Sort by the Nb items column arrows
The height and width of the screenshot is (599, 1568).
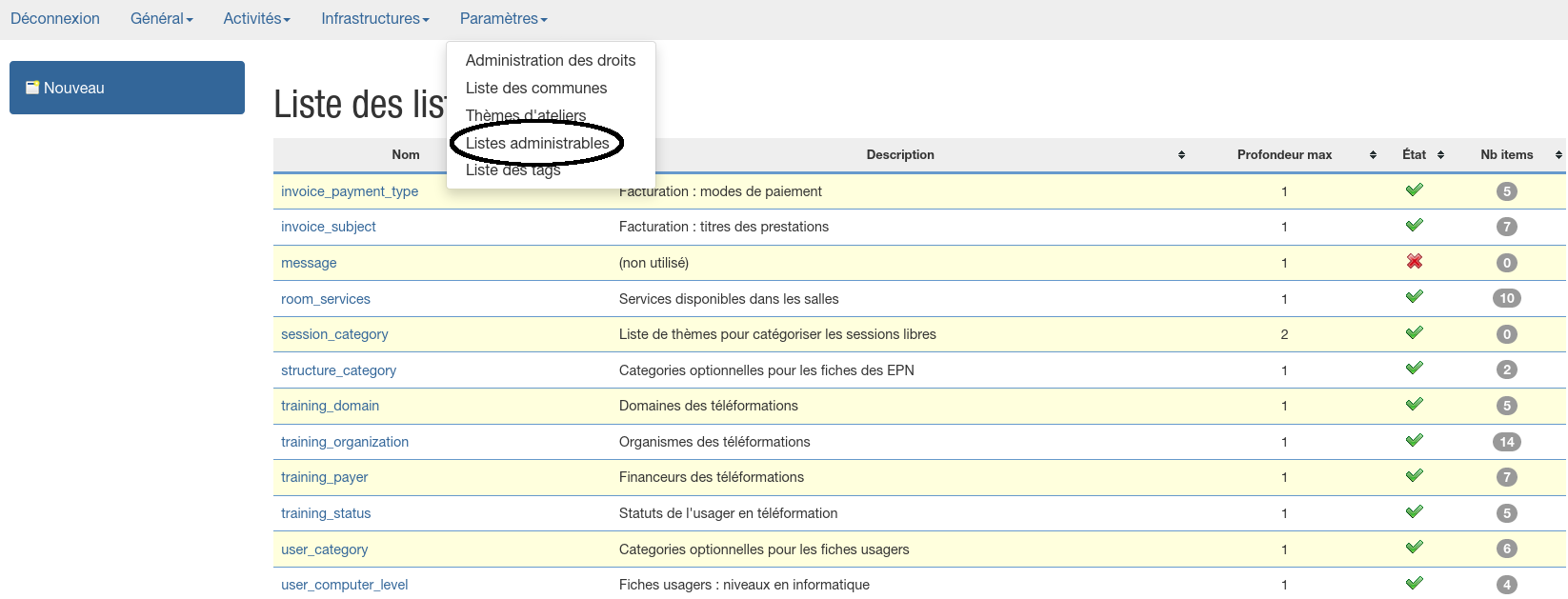click(1558, 155)
